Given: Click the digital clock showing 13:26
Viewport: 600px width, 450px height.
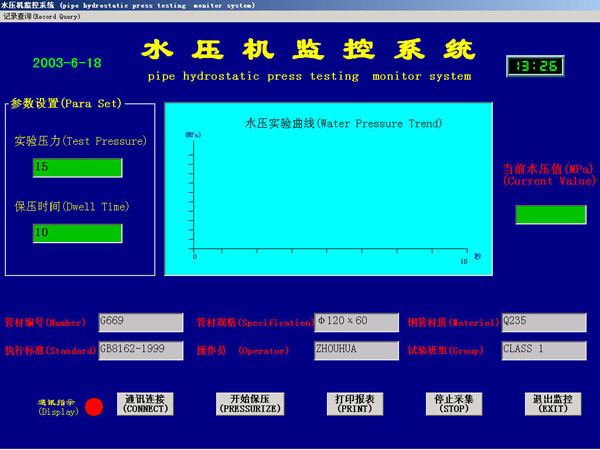Looking at the screenshot, I should 533,66.
